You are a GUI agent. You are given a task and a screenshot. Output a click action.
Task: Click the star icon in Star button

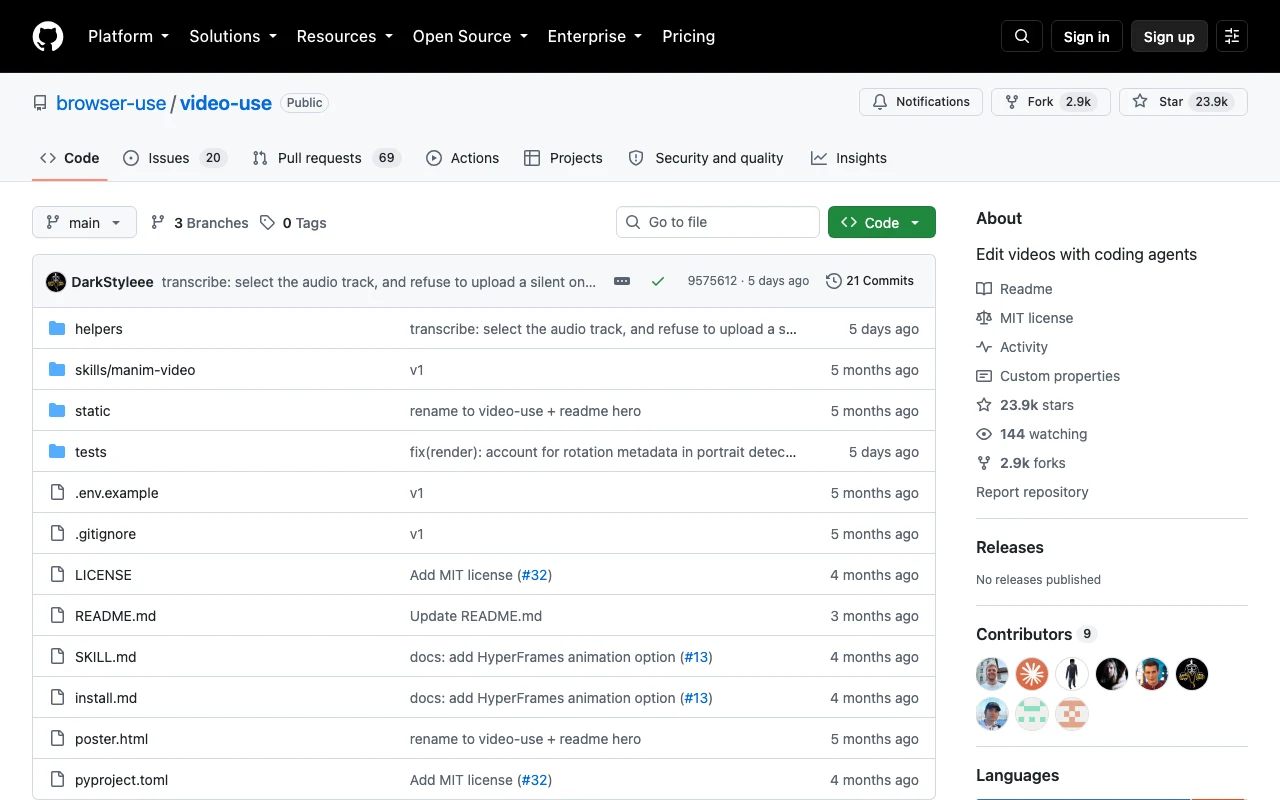pos(1140,102)
